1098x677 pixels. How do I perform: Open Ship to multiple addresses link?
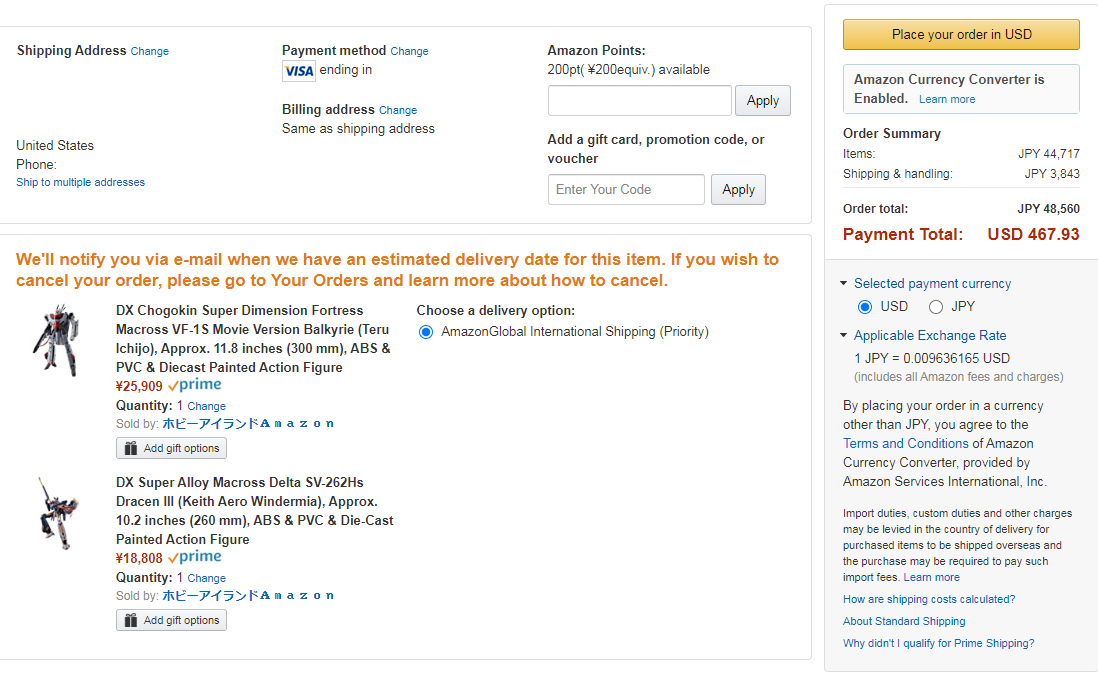coord(81,182)
